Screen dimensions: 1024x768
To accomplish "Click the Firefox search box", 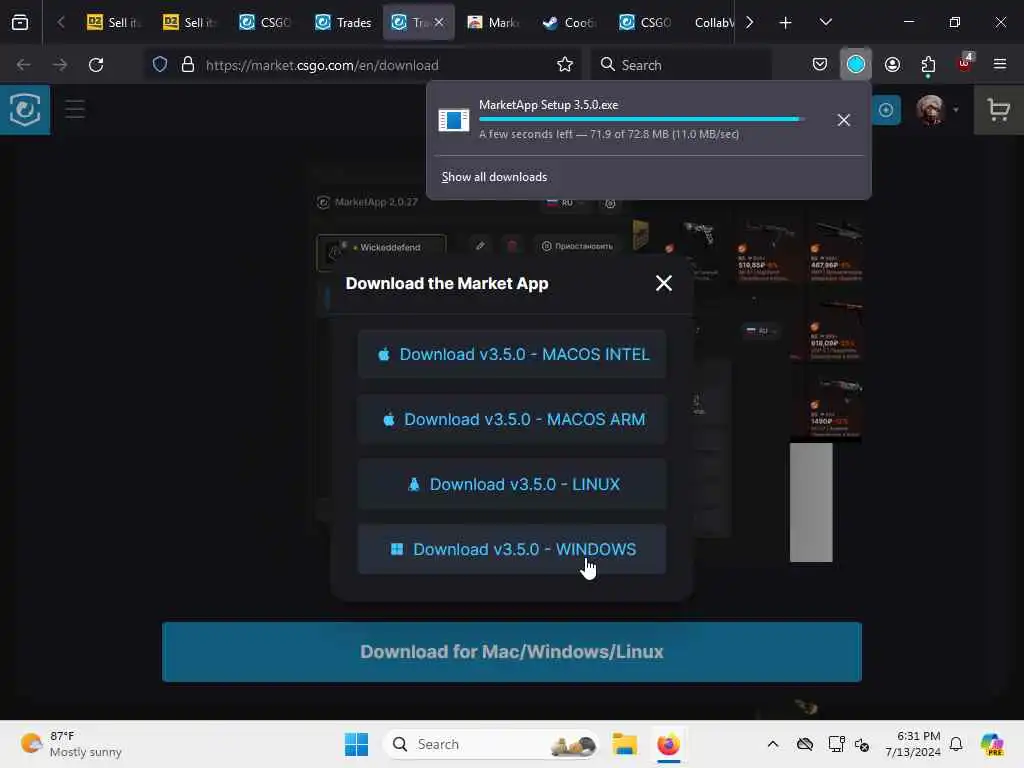I will coord(681,65).
